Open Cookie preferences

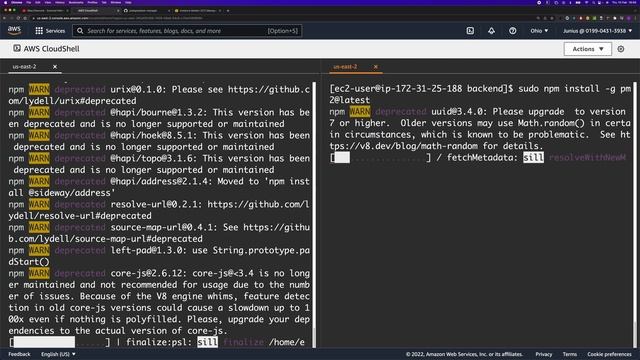pos(609,354)
